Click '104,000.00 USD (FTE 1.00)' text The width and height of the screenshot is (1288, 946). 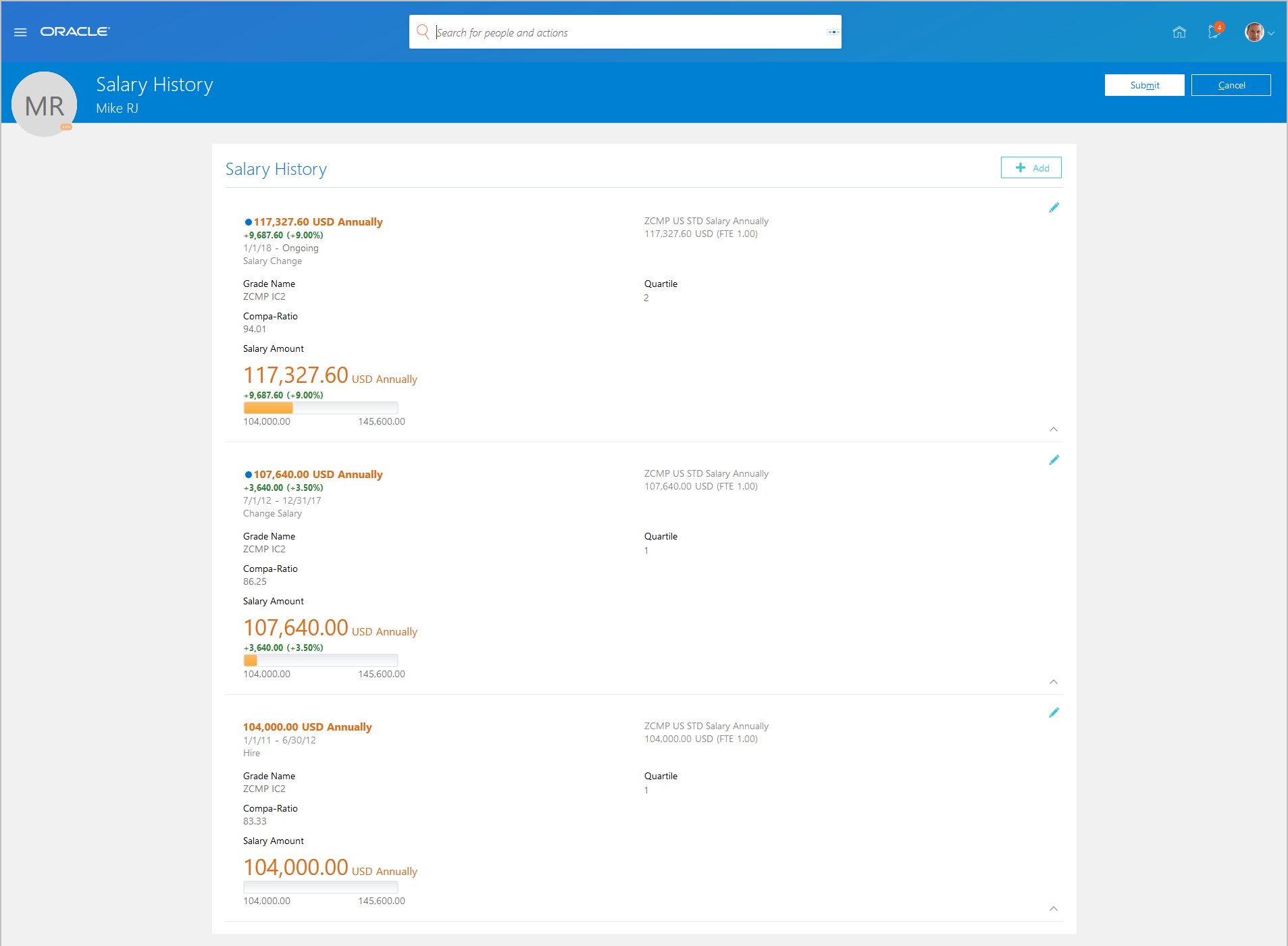click(701, 739)
